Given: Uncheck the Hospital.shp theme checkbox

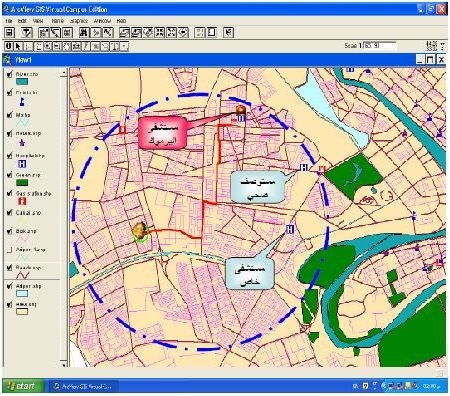Looking at the screenshot, I should click(x=9, y=156).
